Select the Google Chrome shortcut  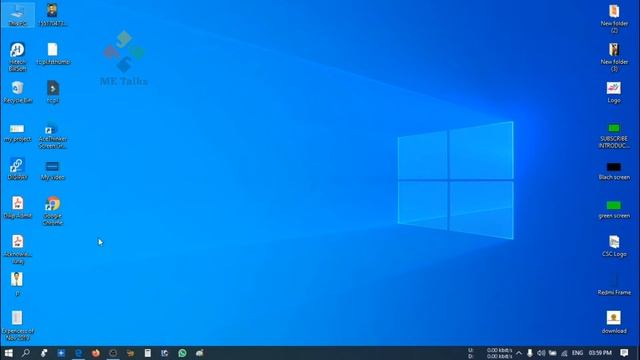point(53,211)
